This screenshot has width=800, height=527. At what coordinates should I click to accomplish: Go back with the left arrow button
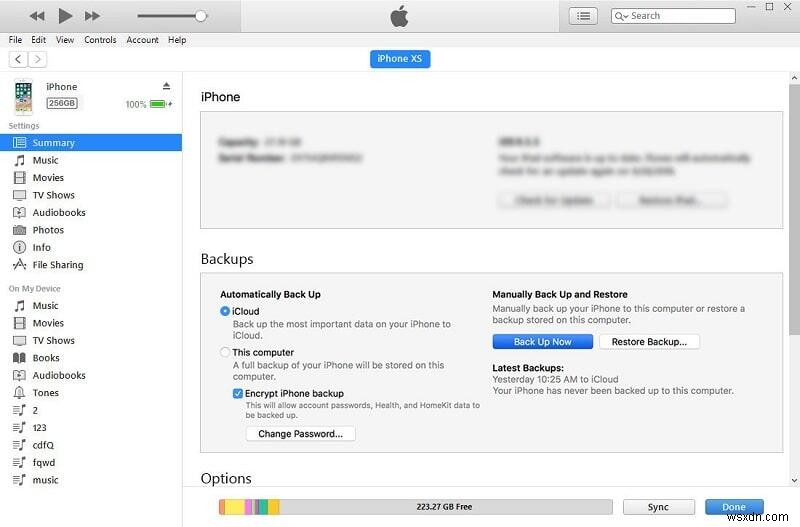pos(18,59)
